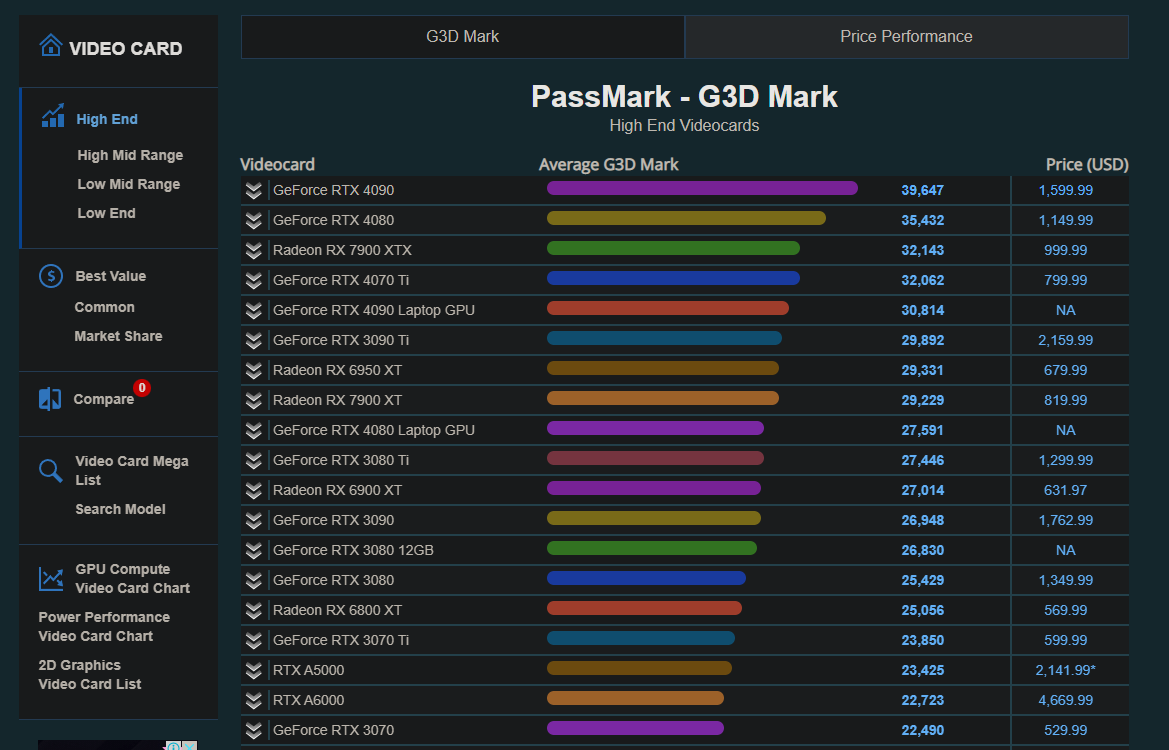Expand details for GeForce RTX 4080
Screen dimensions: 1169x750
(x=253, y=221)
